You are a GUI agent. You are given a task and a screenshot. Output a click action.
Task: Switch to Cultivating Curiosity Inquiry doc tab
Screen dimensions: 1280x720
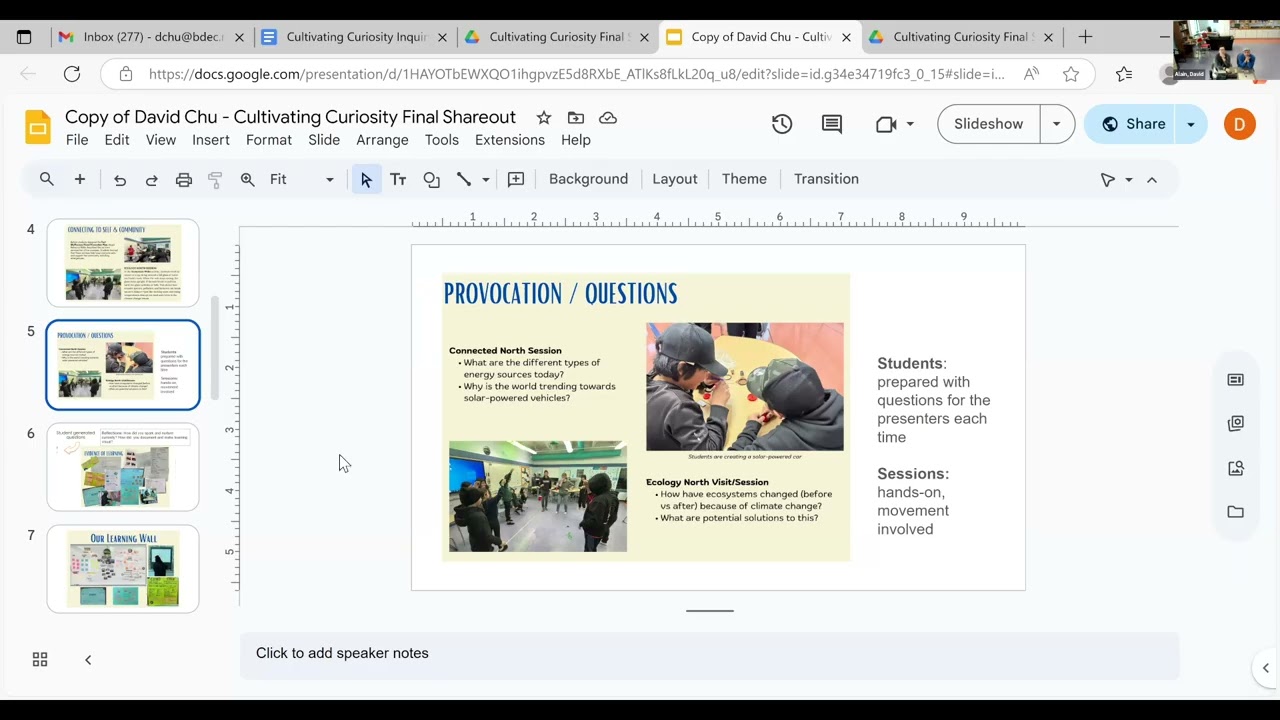click(356, 37)
